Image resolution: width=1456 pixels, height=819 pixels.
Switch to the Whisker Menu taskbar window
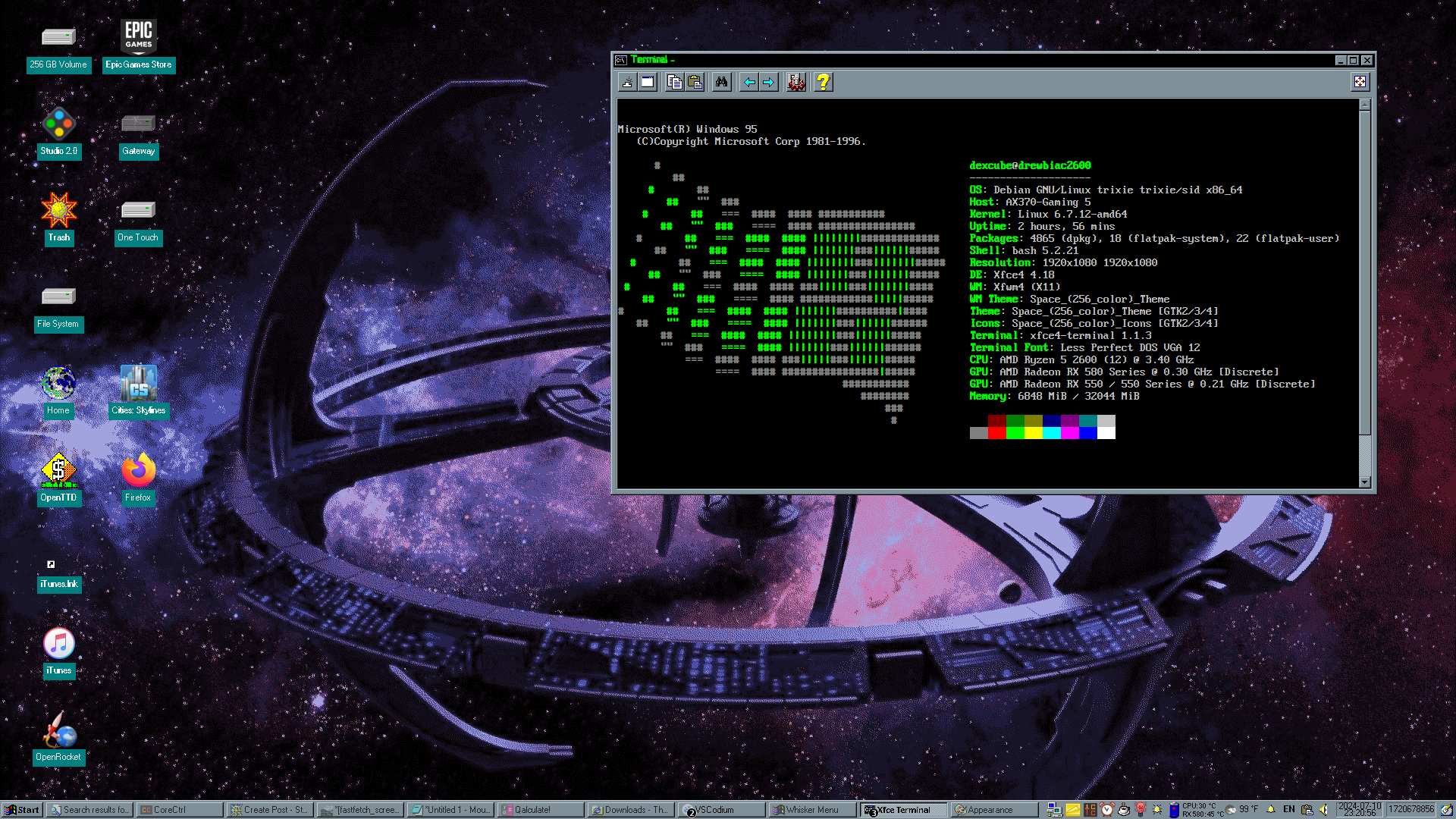811,810
